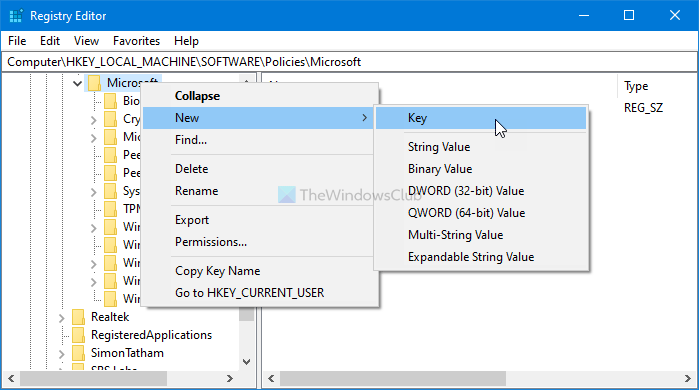Expand the Mic subkey
The height and width of the screenshot is (390, 700).
93,138
